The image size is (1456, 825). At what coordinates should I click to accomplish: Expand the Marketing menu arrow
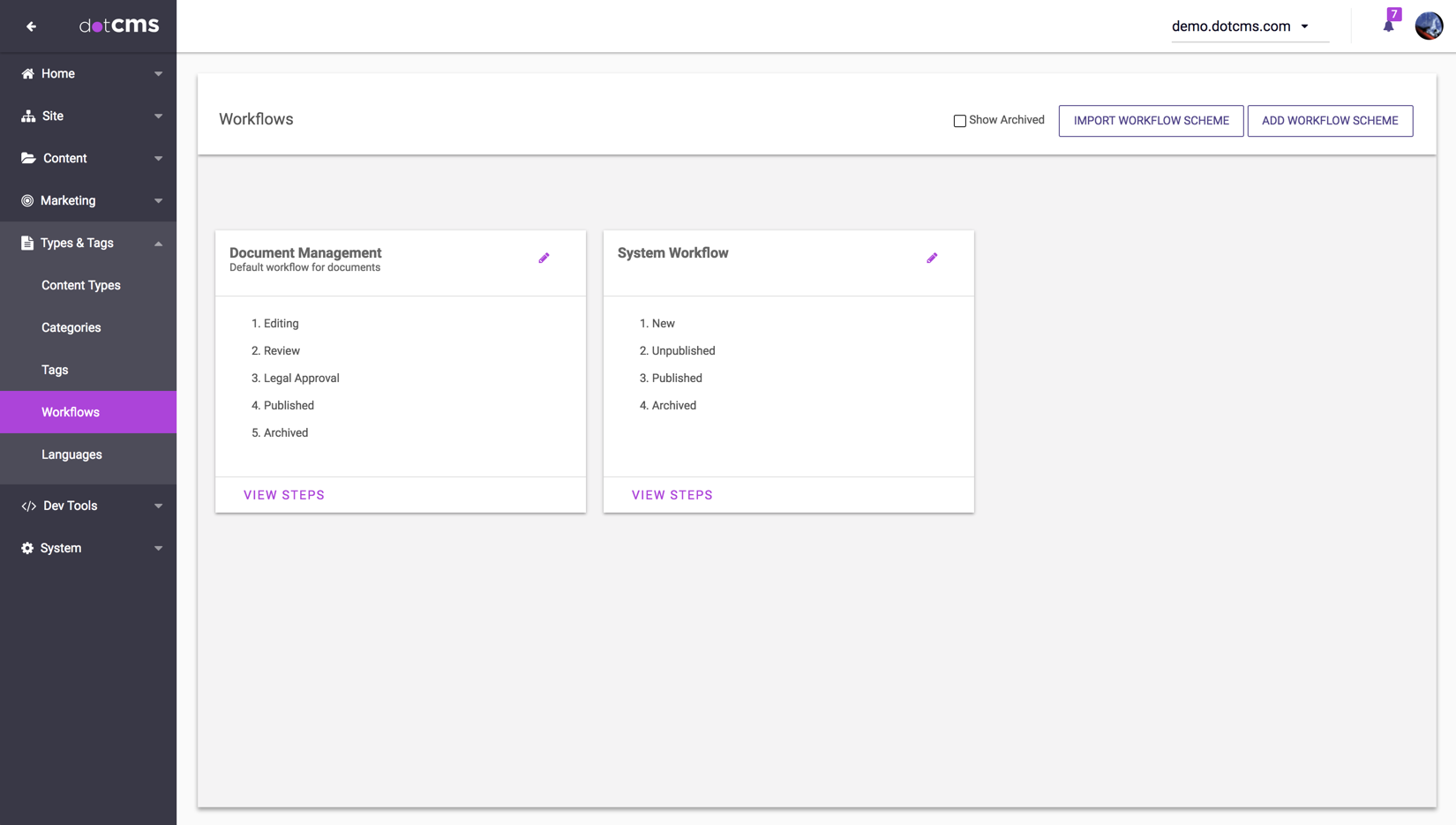coord(158,201)
